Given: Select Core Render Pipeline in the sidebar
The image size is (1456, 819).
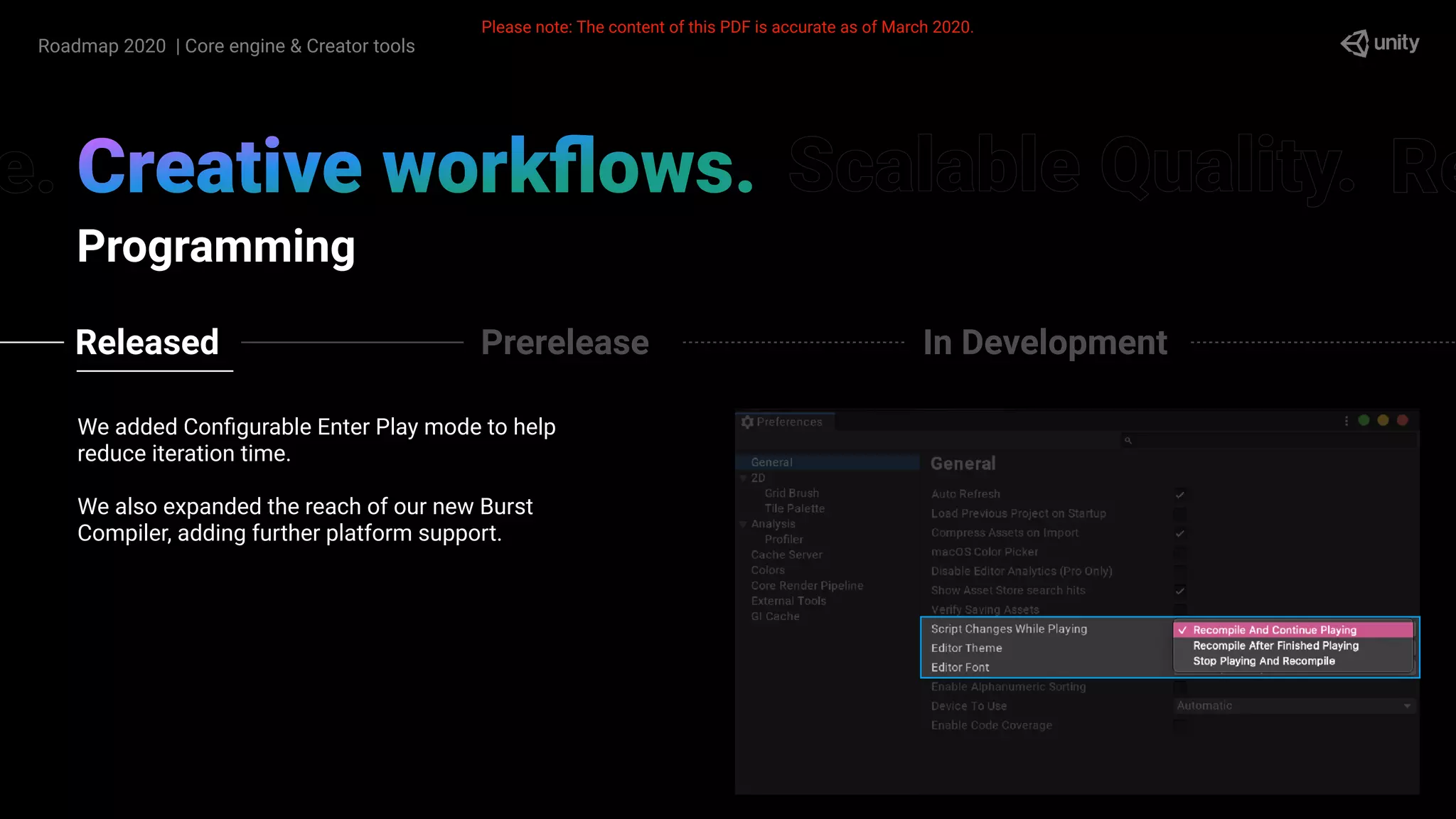Looking at the screenshot, I should point(807,586).
